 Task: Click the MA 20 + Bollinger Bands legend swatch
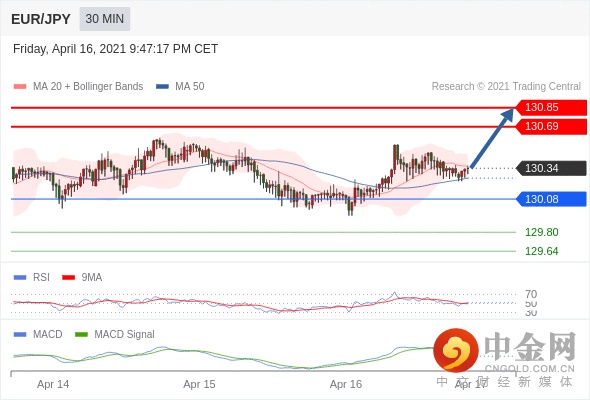pos(20,87)
